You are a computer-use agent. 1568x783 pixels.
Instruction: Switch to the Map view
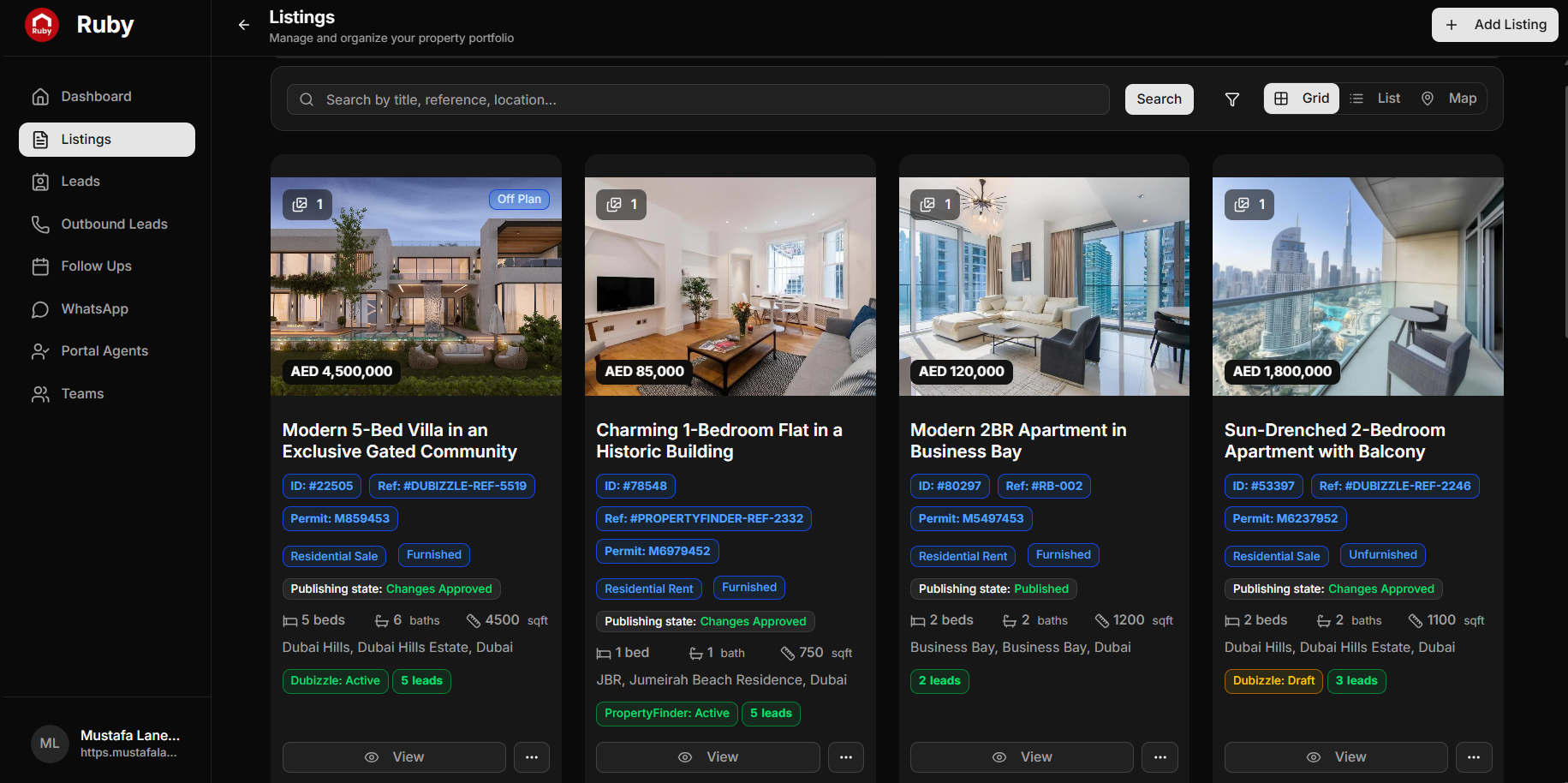pyautogui.click(x=1449, y=98)
